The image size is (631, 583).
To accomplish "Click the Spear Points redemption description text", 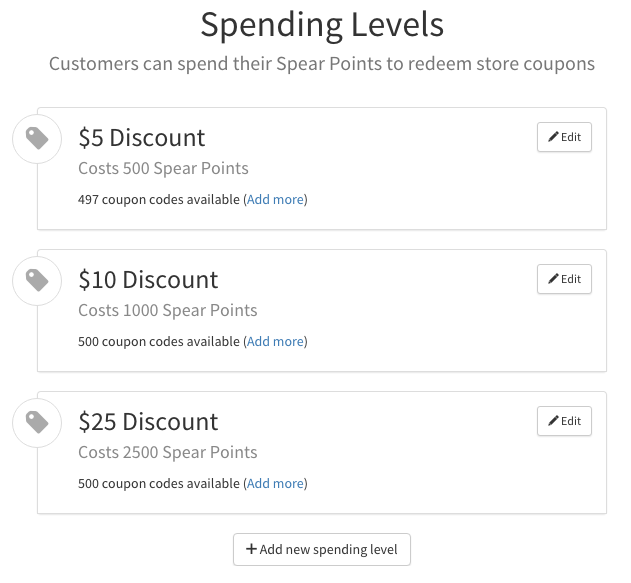I will coord(322,64).
